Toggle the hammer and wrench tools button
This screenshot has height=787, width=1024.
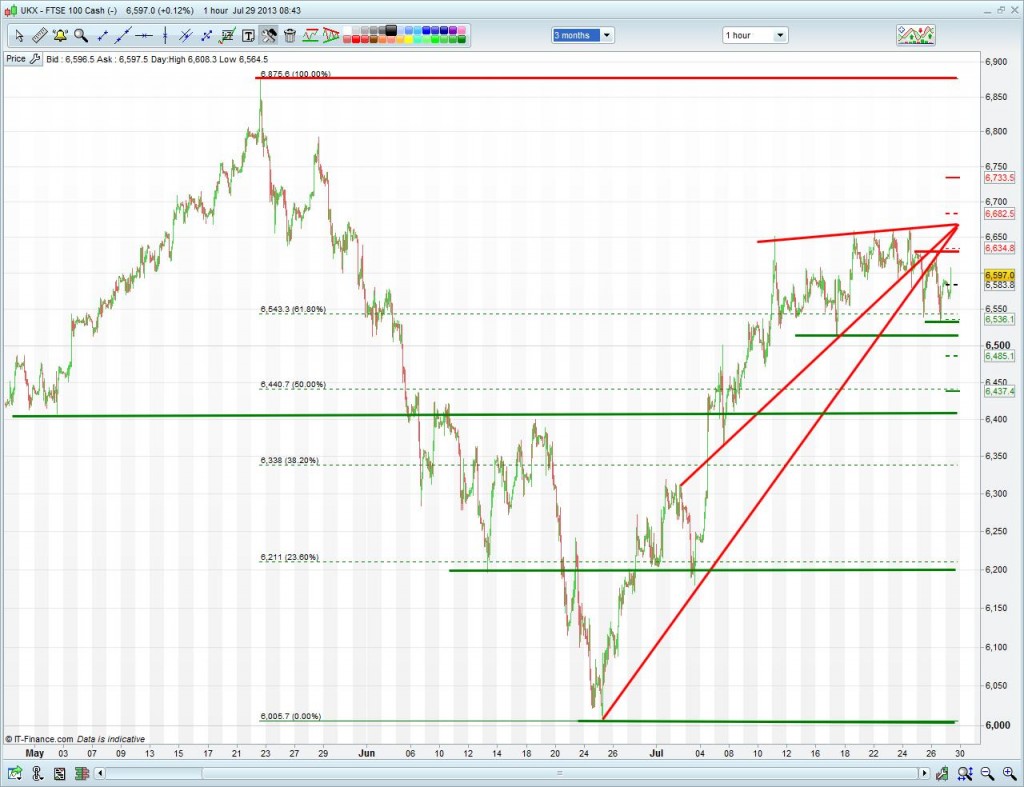269,36
